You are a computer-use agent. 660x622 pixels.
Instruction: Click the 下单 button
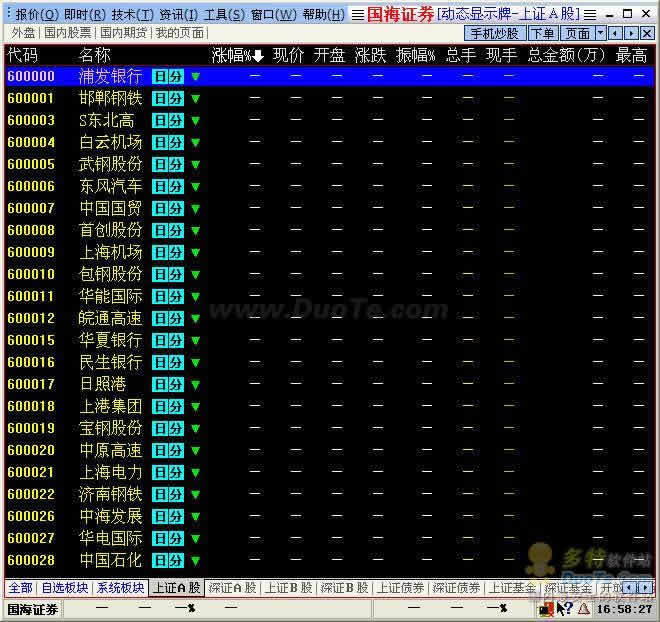pyautogui.click(x=543, y=33)
